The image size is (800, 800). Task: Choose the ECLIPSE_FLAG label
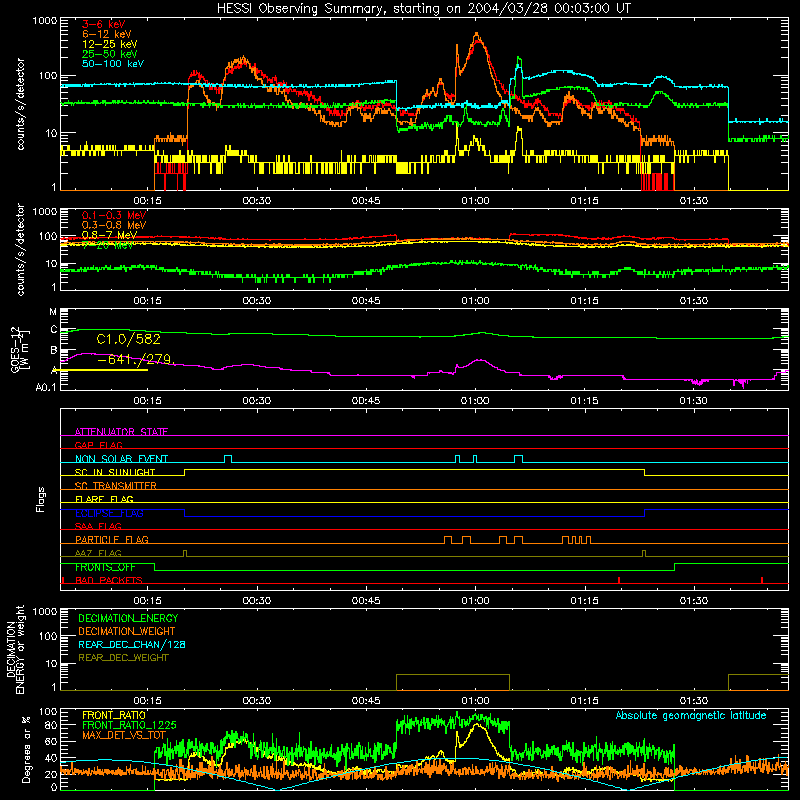pos(109,513)
